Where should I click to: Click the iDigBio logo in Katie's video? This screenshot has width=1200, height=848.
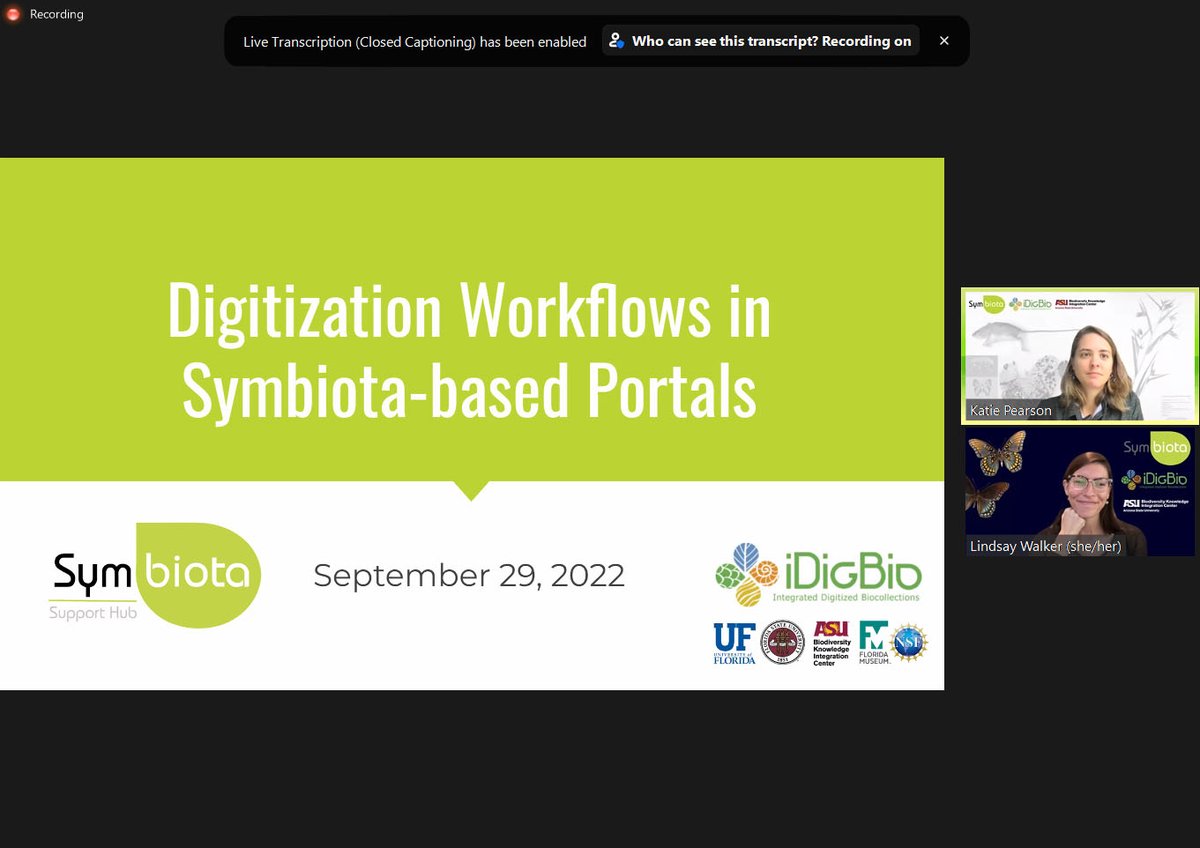pos(1029,304)
